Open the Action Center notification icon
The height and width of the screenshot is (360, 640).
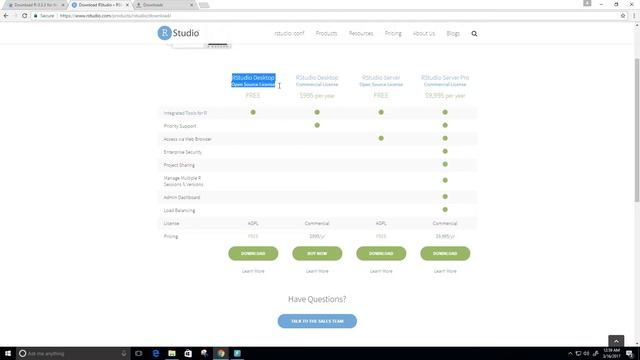point(629,353)
